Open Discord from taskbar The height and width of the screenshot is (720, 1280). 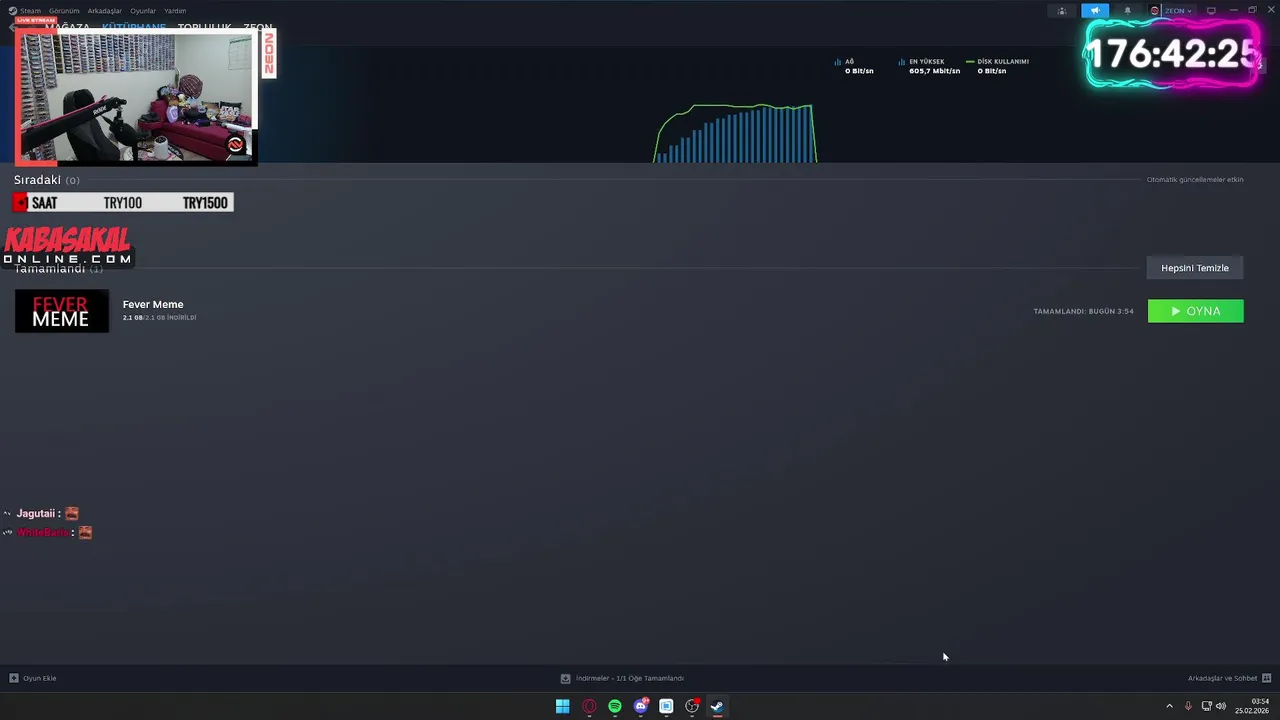click(641, 706)
